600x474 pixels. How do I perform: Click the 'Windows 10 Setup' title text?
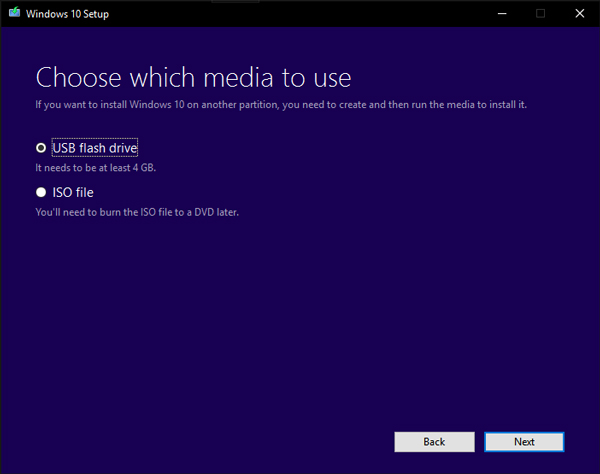click(68, 14)
